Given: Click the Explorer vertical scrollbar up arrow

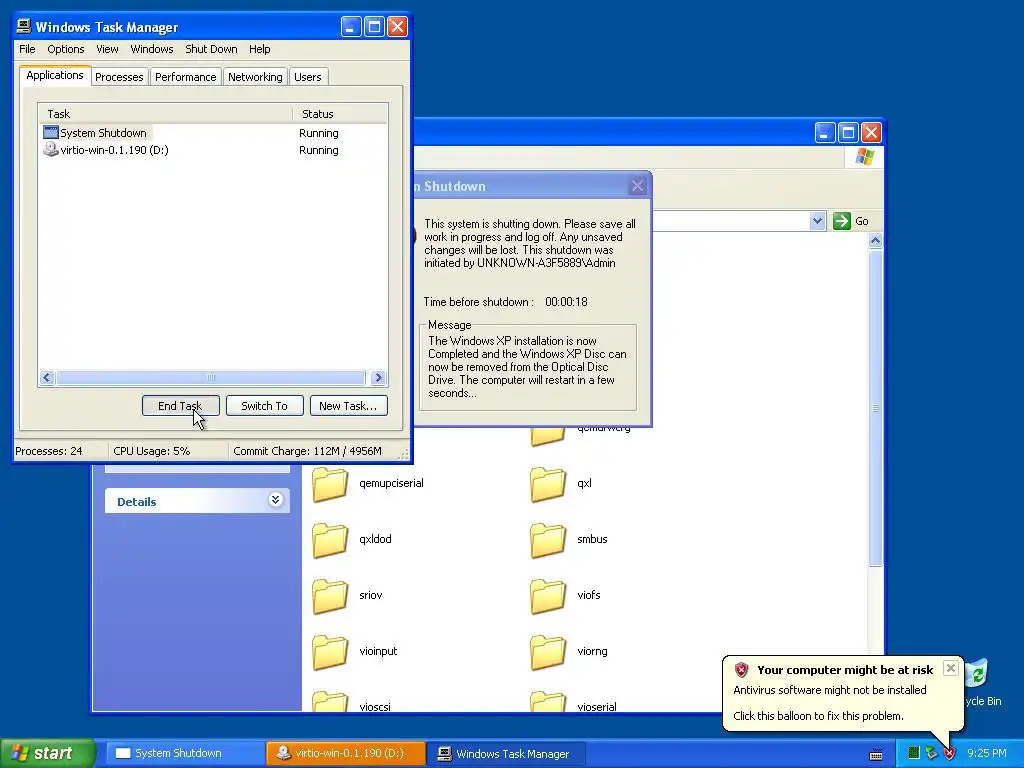Looking at the screenshot, I should point(875,240).
